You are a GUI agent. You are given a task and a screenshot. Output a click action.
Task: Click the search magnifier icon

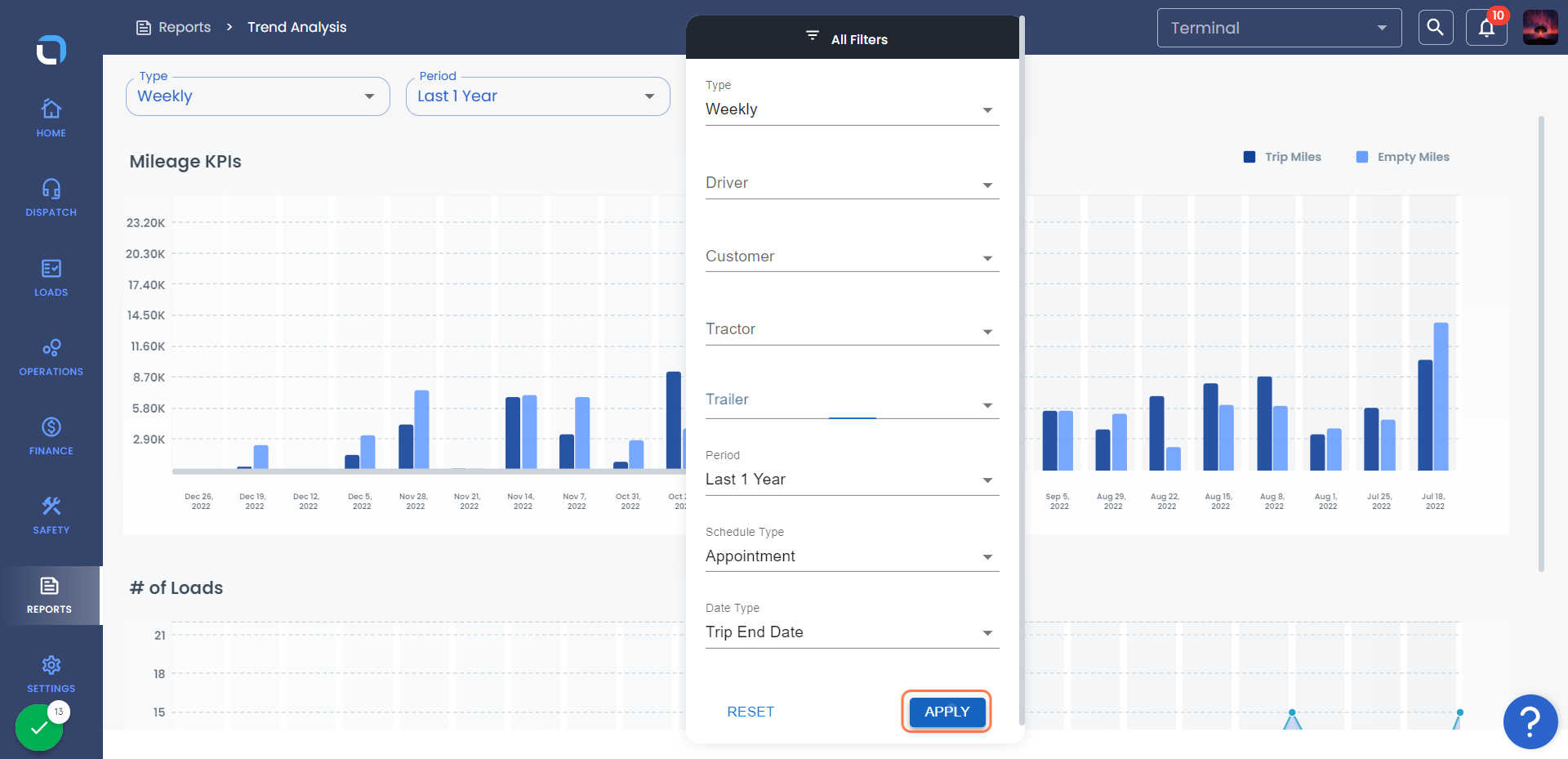point(1436,28)
